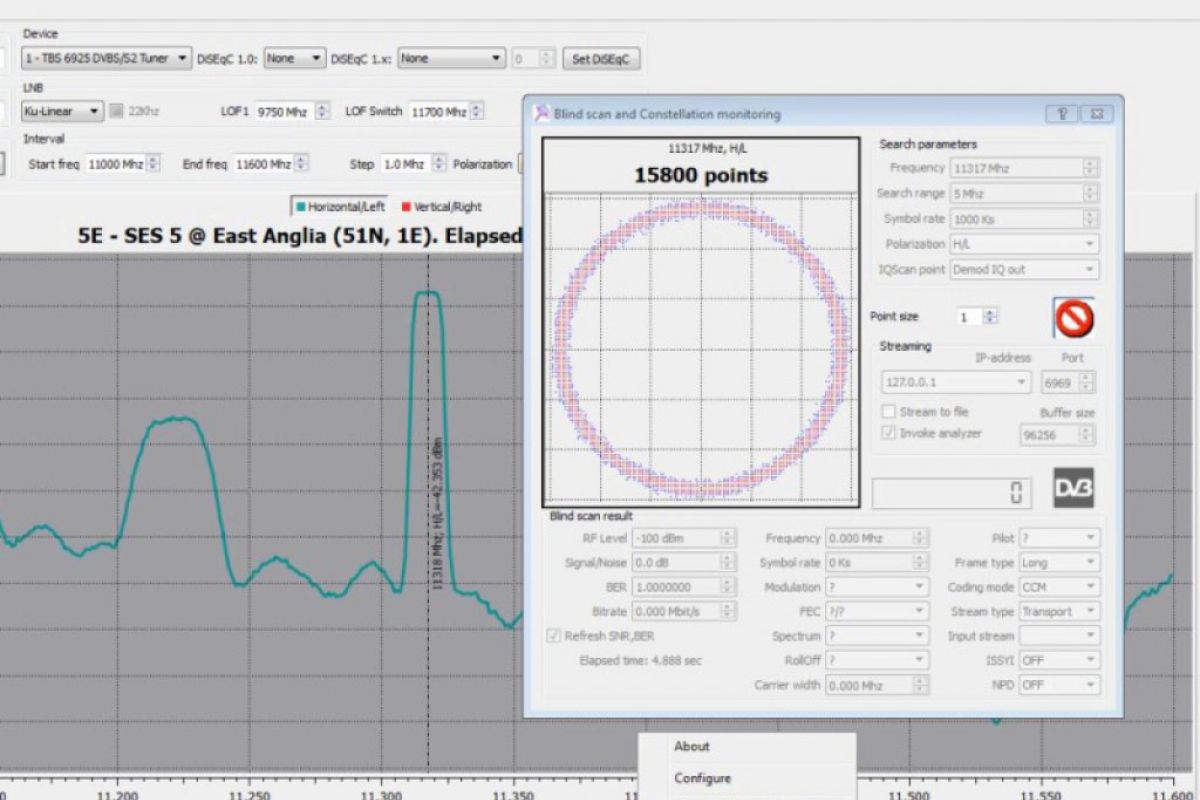Click the LOF1 9750 Mhz stepper arrows
The image size is (1200, 800).
click(322, 112)
